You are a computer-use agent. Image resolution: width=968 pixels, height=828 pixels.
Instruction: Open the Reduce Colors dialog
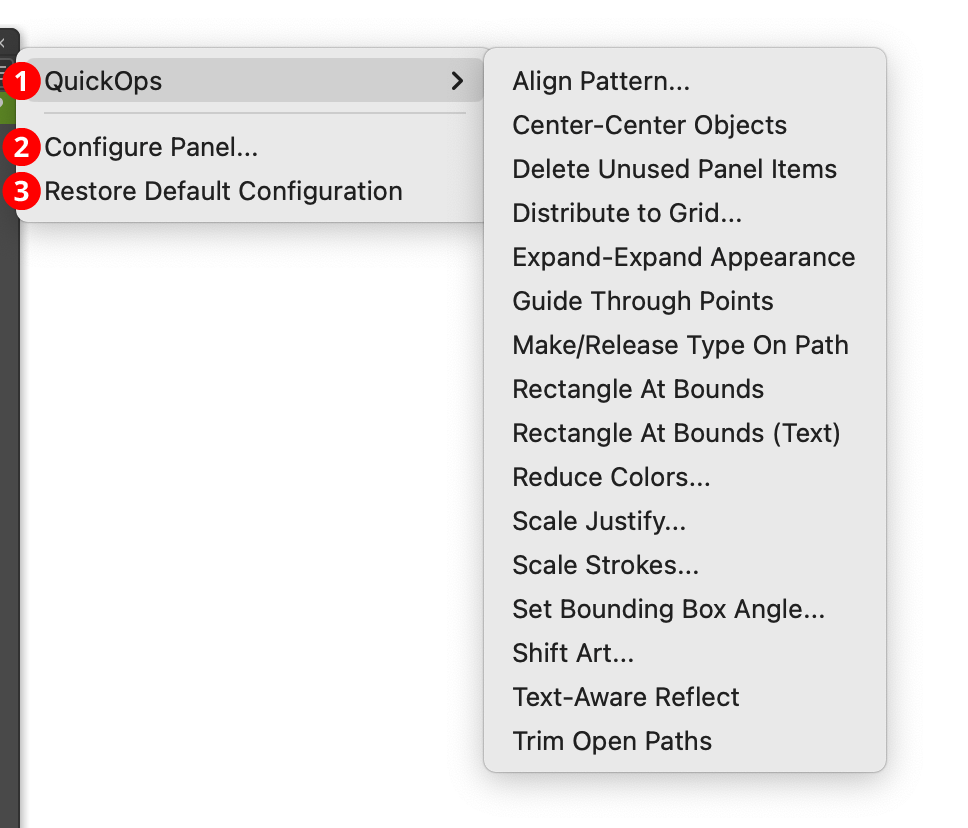pyautogui.click(x=611, y=477)
